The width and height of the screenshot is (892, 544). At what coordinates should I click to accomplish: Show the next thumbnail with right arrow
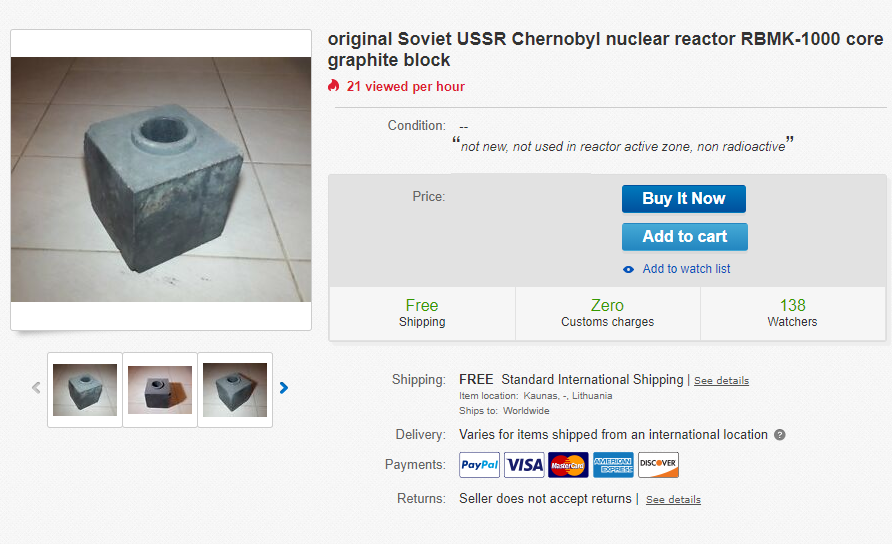pos(284,388)
